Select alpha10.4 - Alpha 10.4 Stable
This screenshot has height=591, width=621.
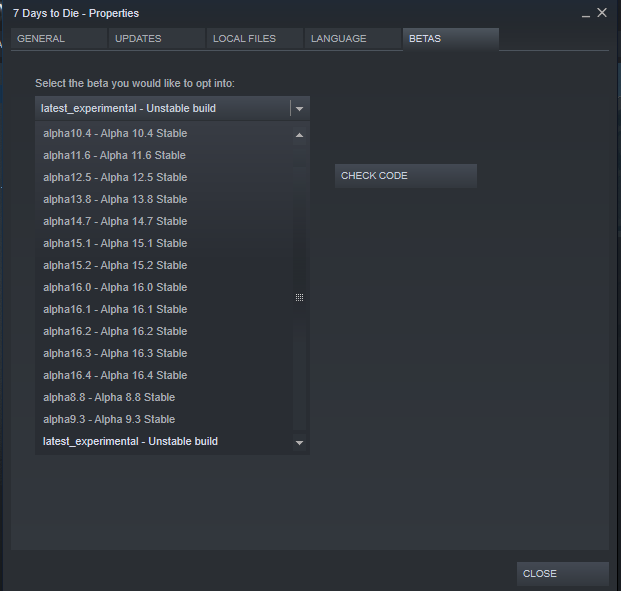[164, 133]
